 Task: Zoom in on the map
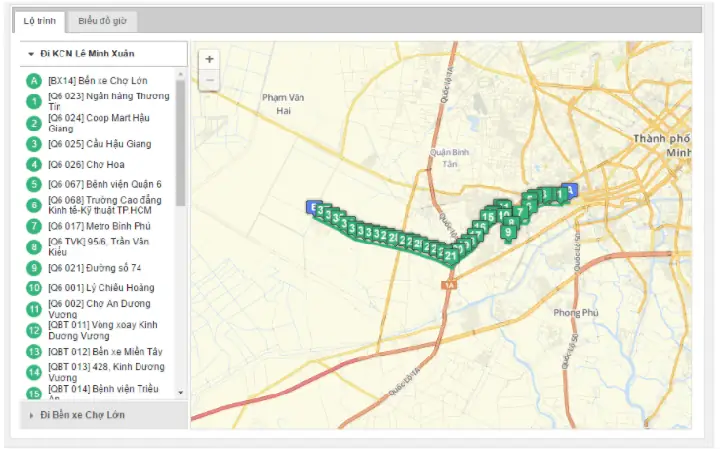coord(209,59)
